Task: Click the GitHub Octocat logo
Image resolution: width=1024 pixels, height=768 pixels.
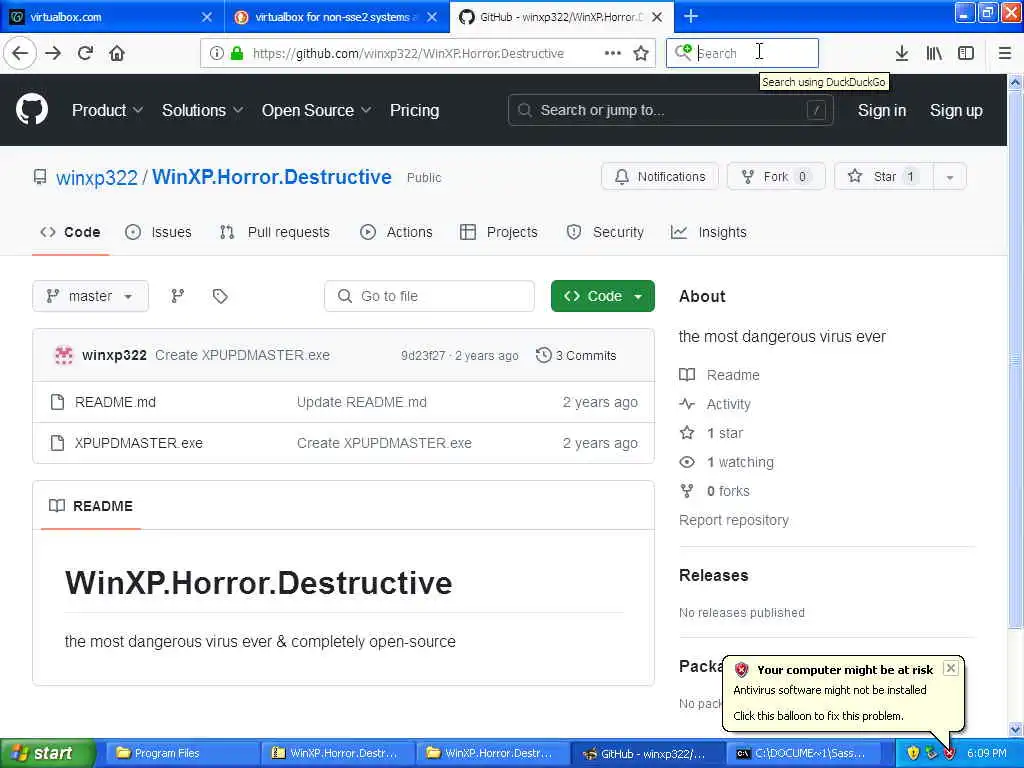Action: click(x=32, y=109)
